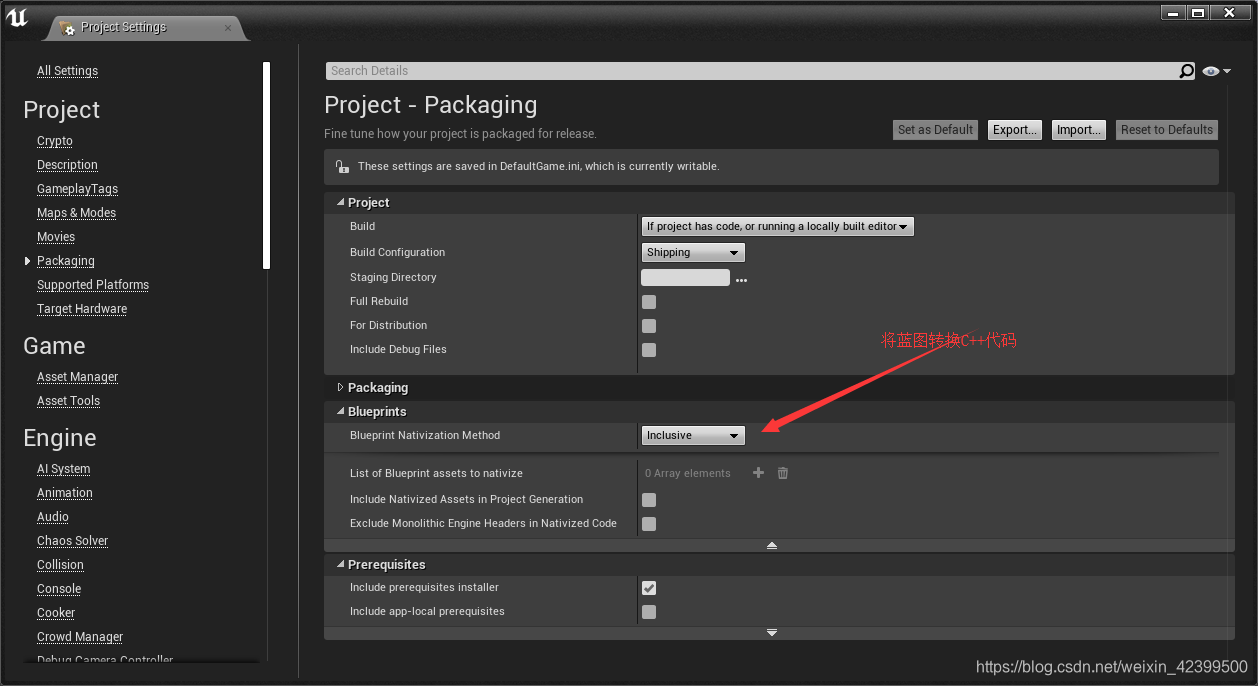Click the Staging Directory browse ellipsis

tap(741, 280)
